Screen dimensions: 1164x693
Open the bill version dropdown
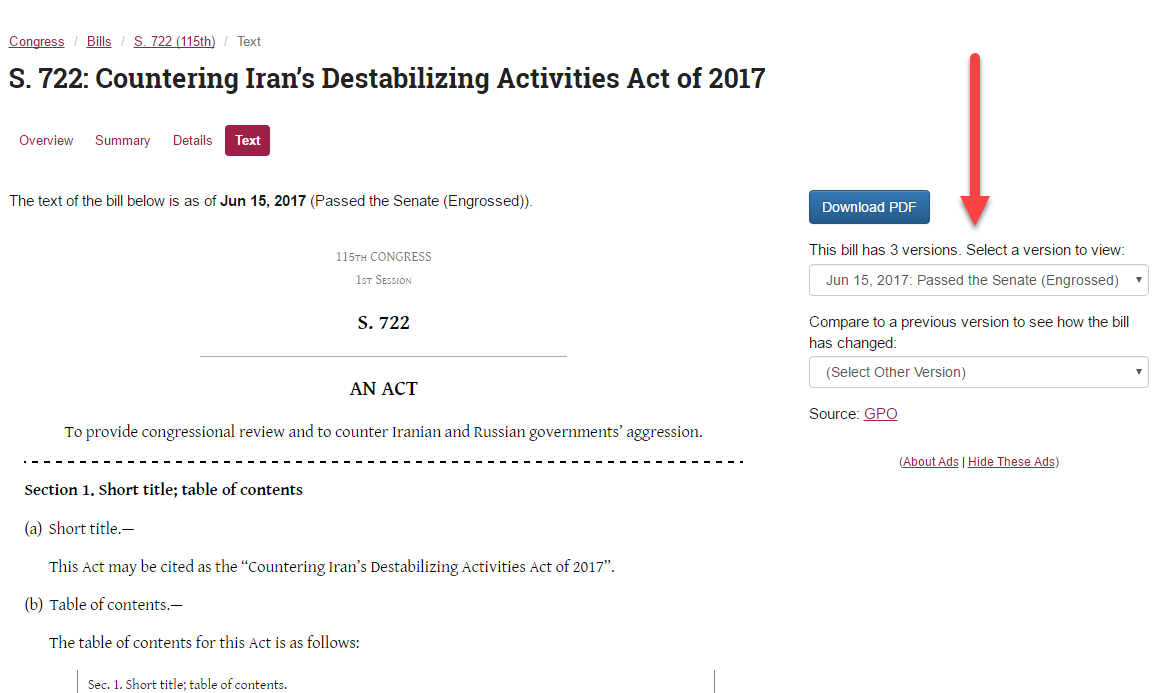coord(978,281)
